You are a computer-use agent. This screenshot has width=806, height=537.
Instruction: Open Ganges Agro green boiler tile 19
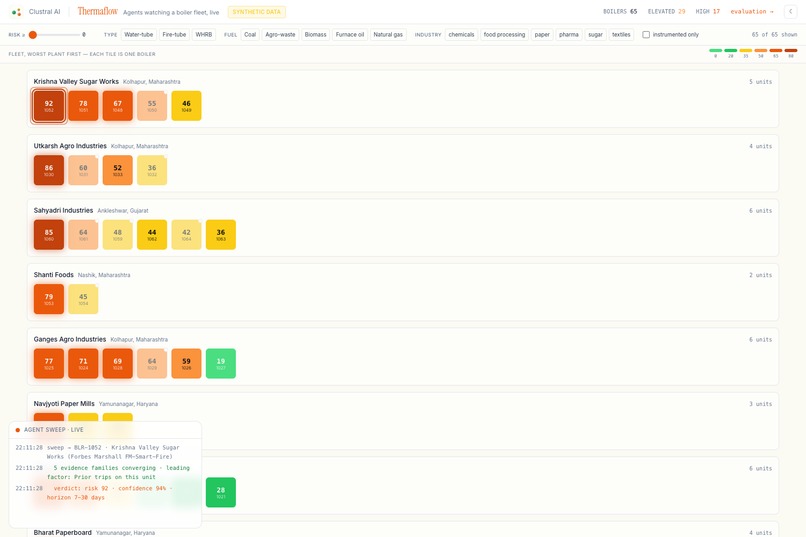(221, 363)
